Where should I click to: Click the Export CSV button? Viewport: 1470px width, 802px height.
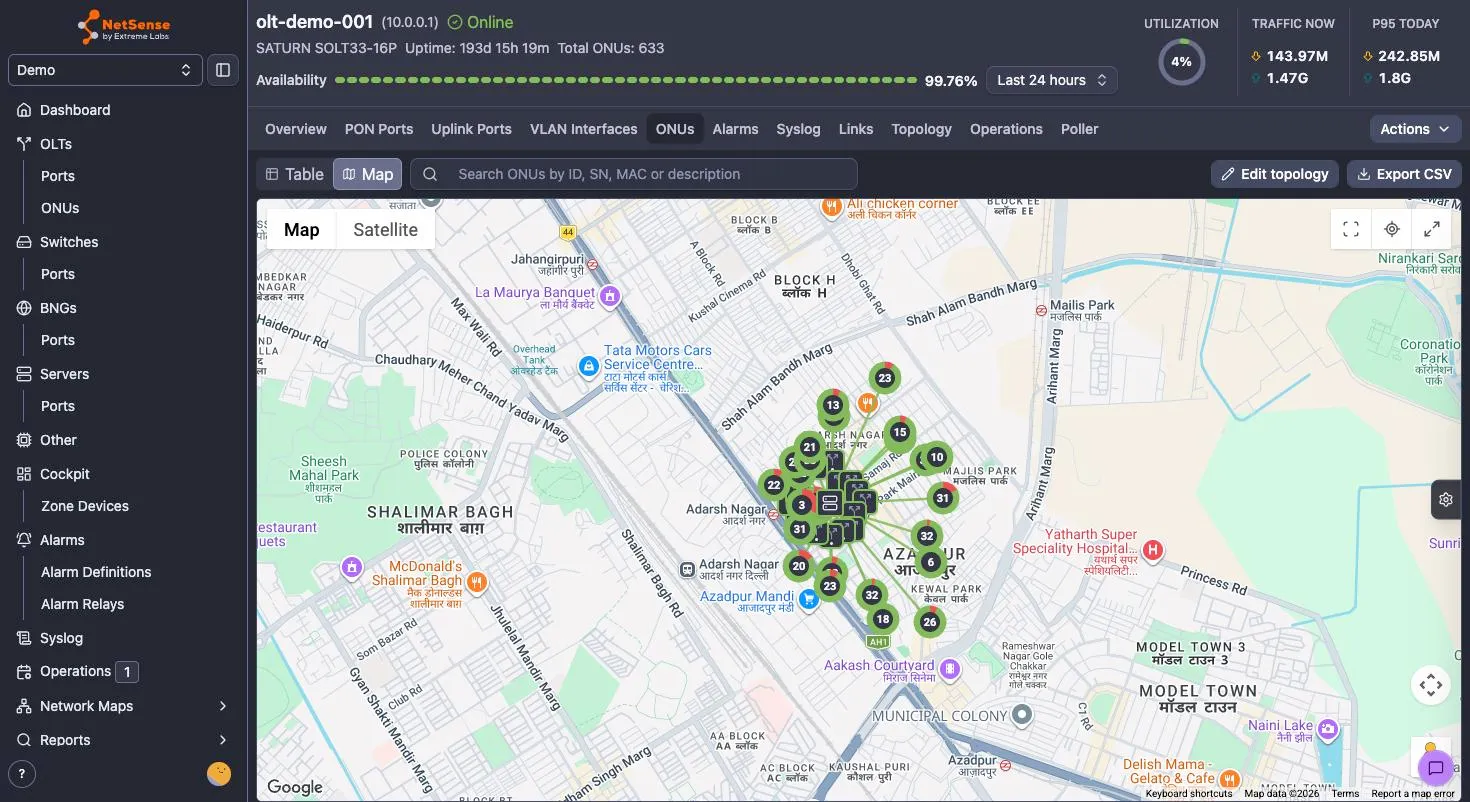tap(1404, 174)
